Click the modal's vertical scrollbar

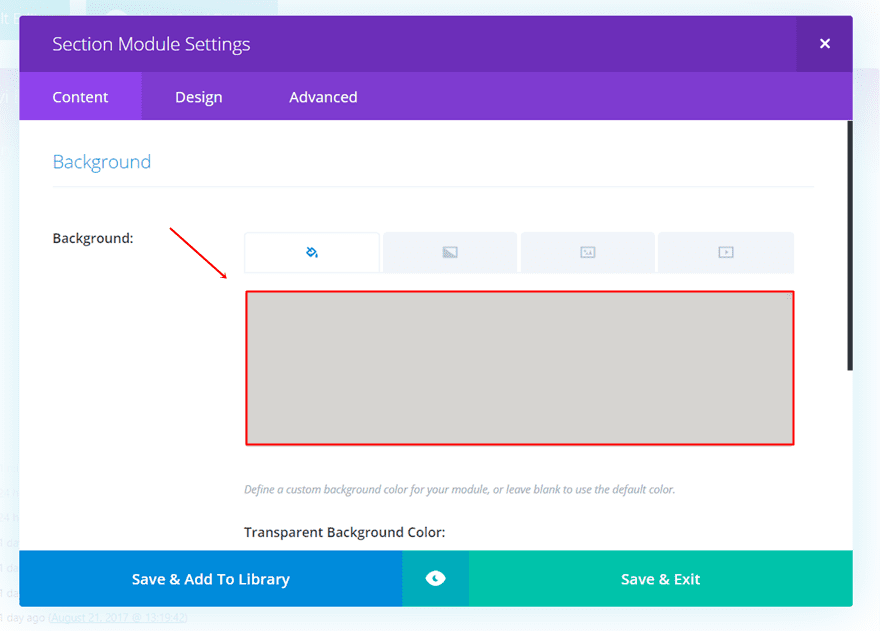tap(850, 245)
